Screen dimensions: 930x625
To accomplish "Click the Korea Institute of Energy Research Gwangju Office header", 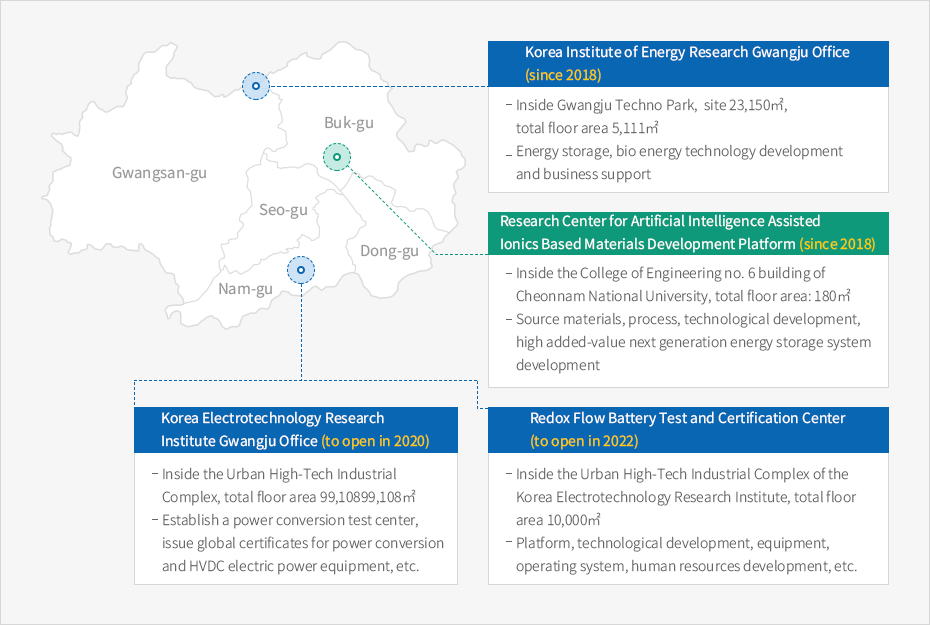I will [x=688, y=64].
